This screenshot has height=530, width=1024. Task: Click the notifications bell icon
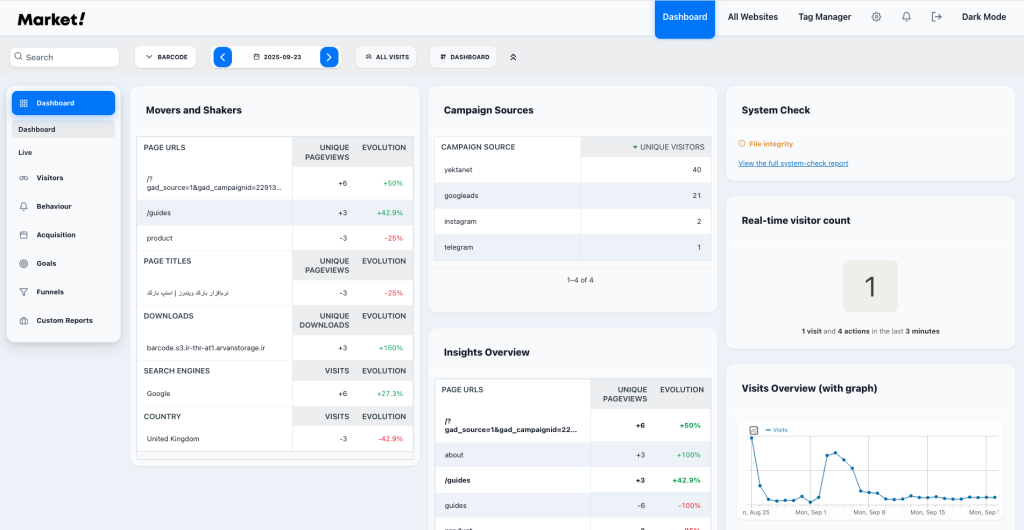click(x=906, y=17)
